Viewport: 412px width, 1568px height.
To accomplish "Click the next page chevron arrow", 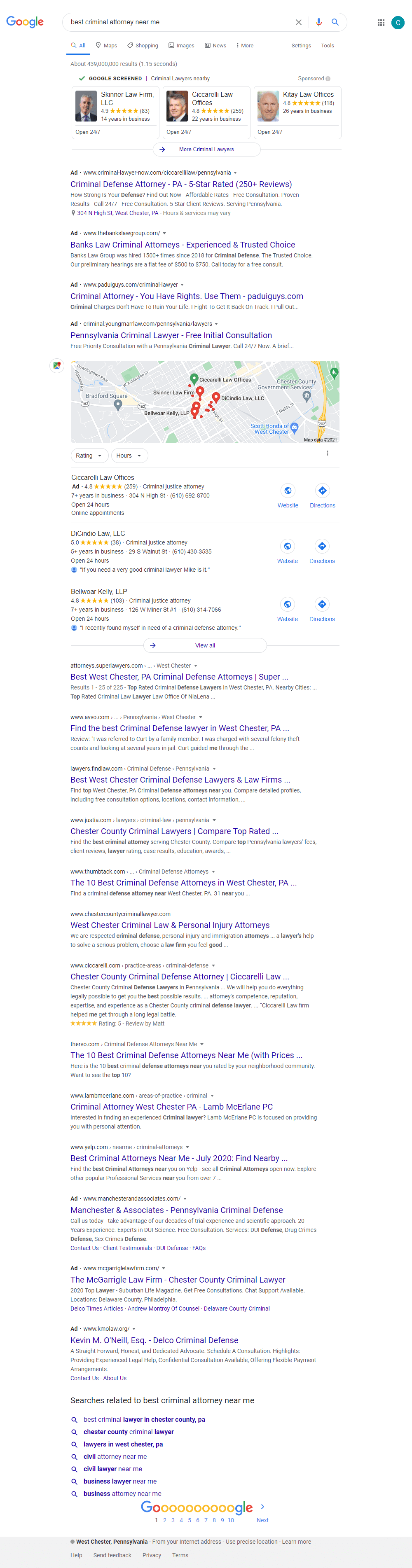I will click(262, 1507).
